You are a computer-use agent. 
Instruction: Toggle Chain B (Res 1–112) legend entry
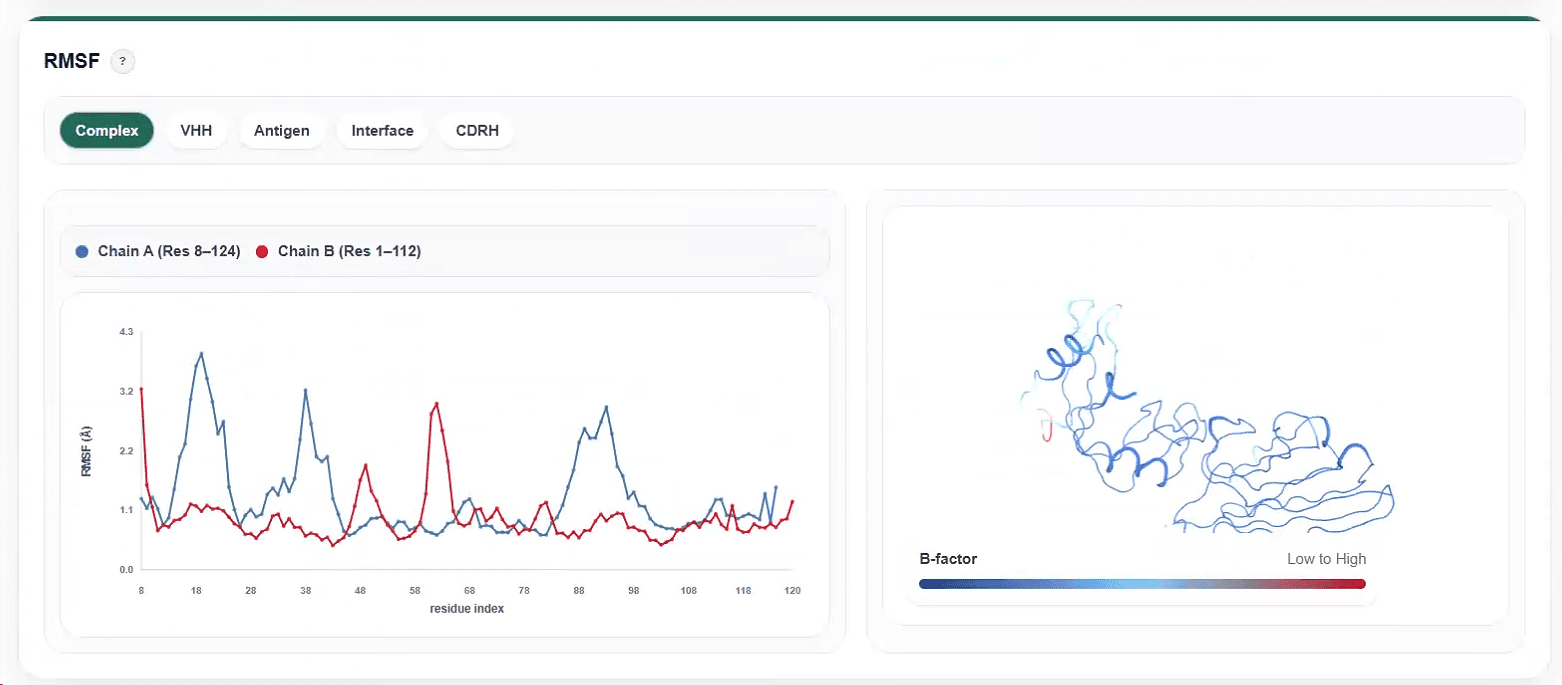coord(338,251)
